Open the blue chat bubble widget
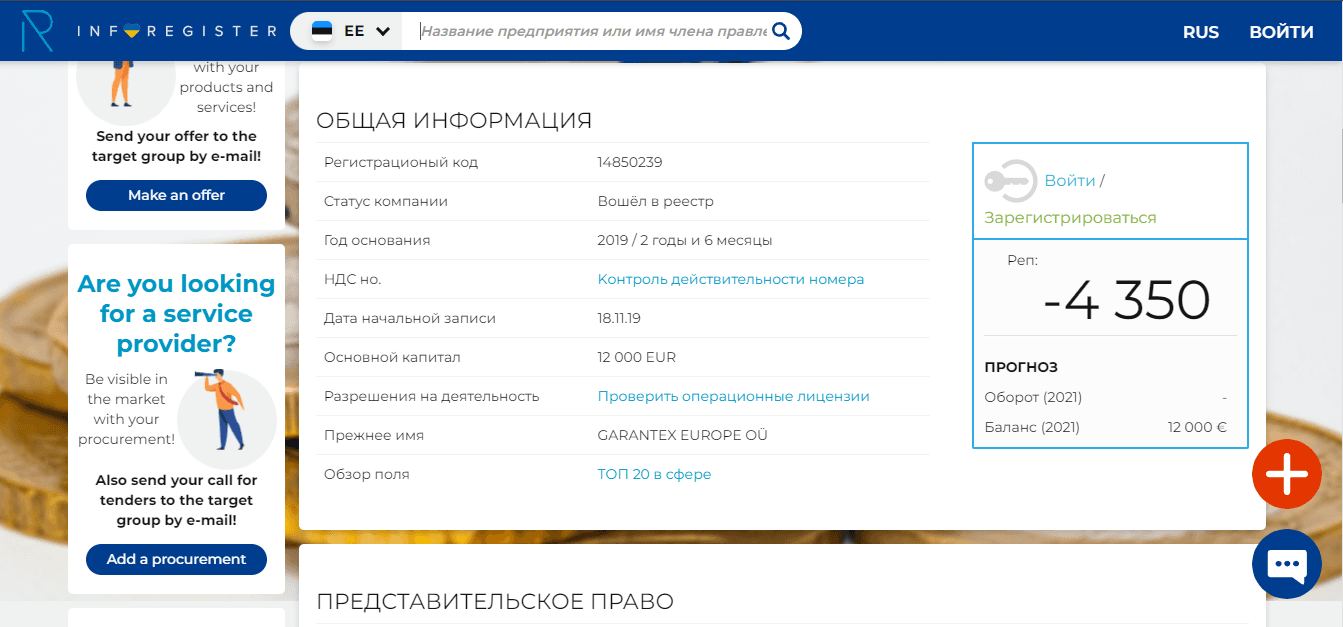This screenshot has height=627, width=1343. 1286,564
